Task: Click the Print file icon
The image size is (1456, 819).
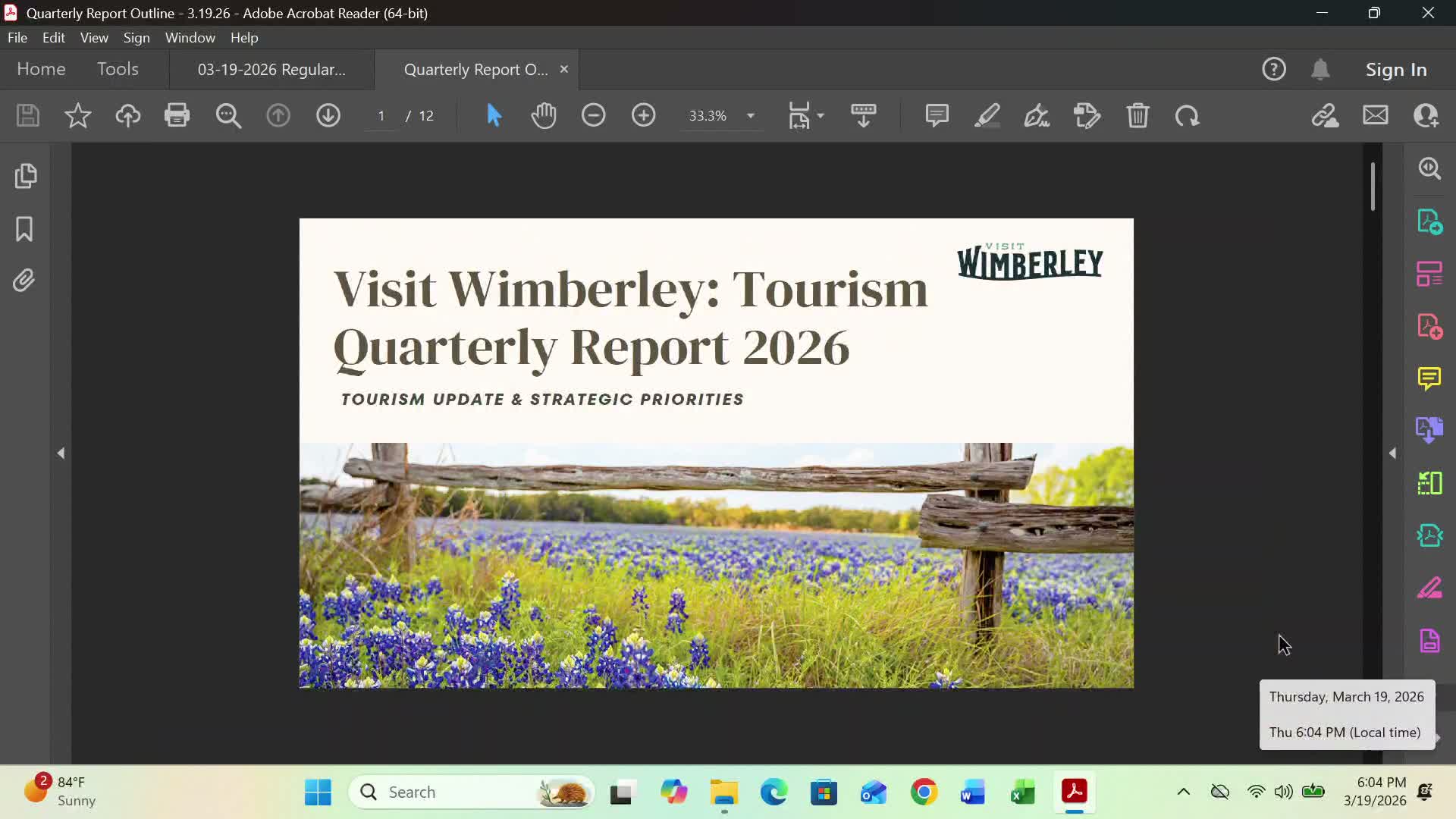Action: pos(177,115)
